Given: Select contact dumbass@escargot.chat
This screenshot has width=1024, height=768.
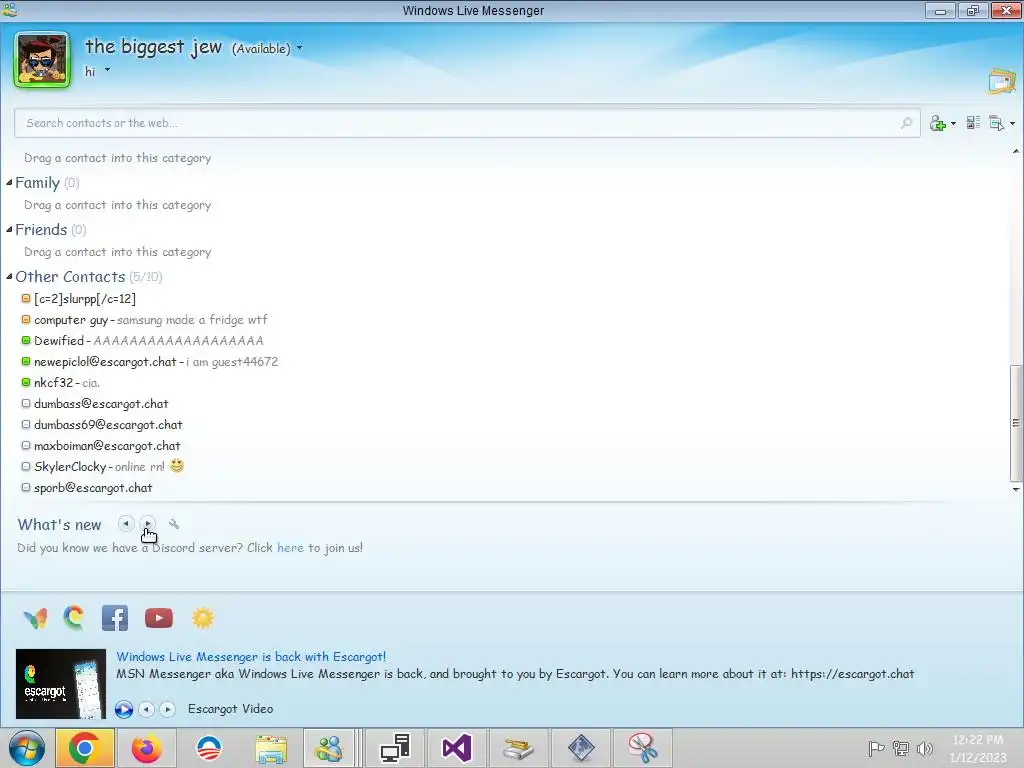Looking at the screenshot, I should (x=101, y=404).
